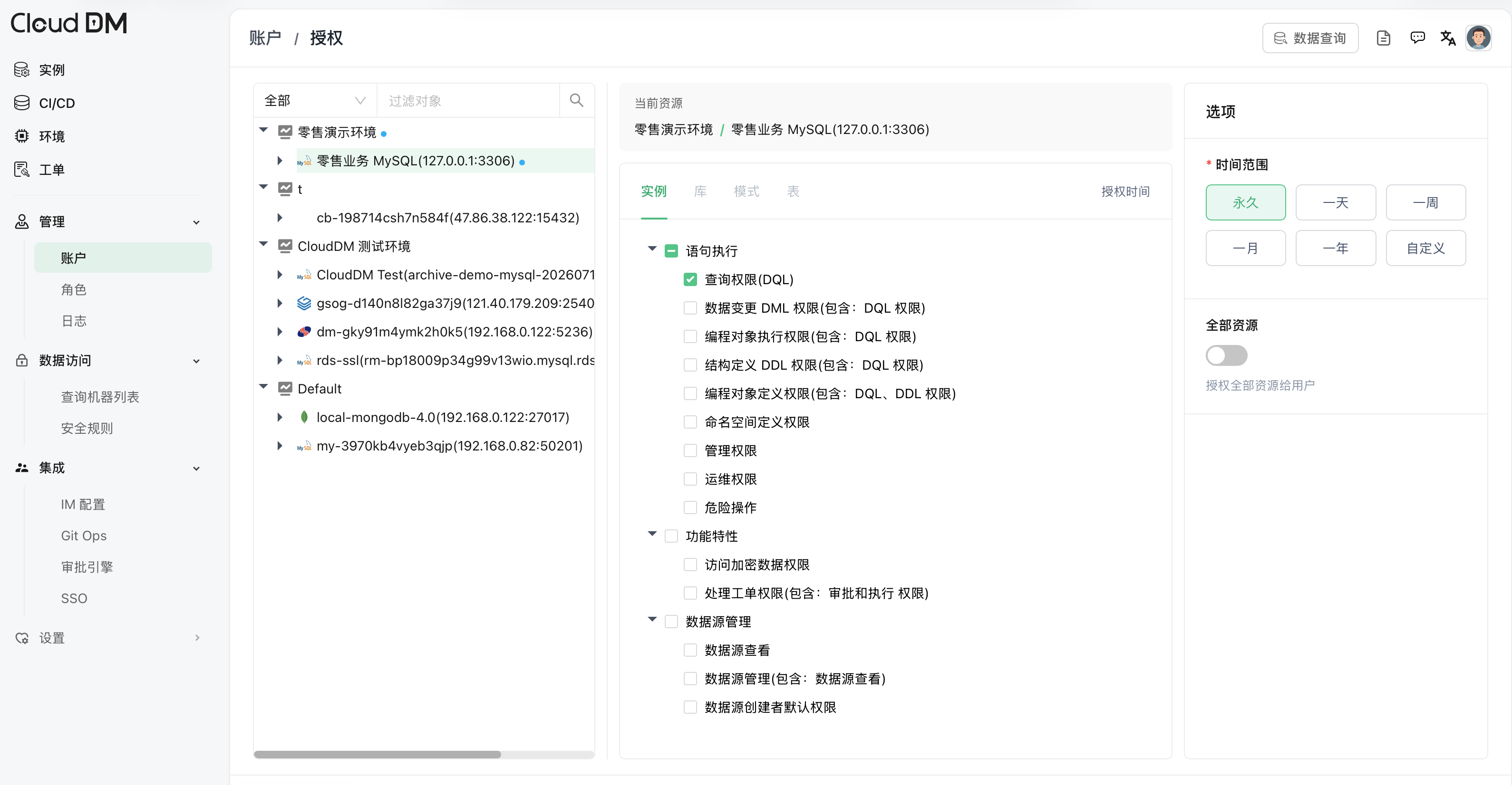Screen dimensions: 1512x785
Task: Select 永久 time range
Action: point(1246,202)
